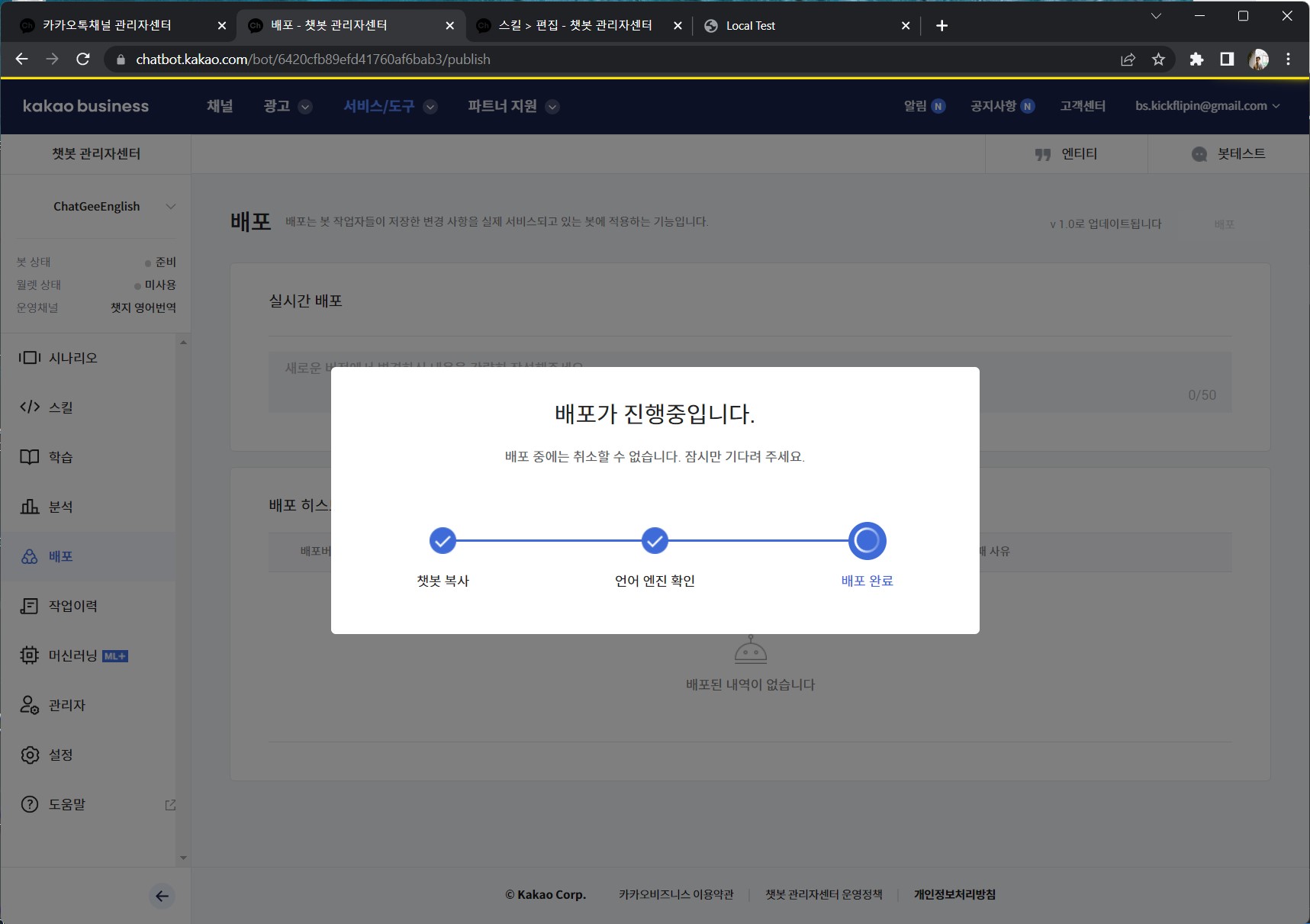The width and height of the screenshot is (1310, 924).
Task: Open 챗봇 관리자센터 운영정책 footer link
Action: point(824,894)
